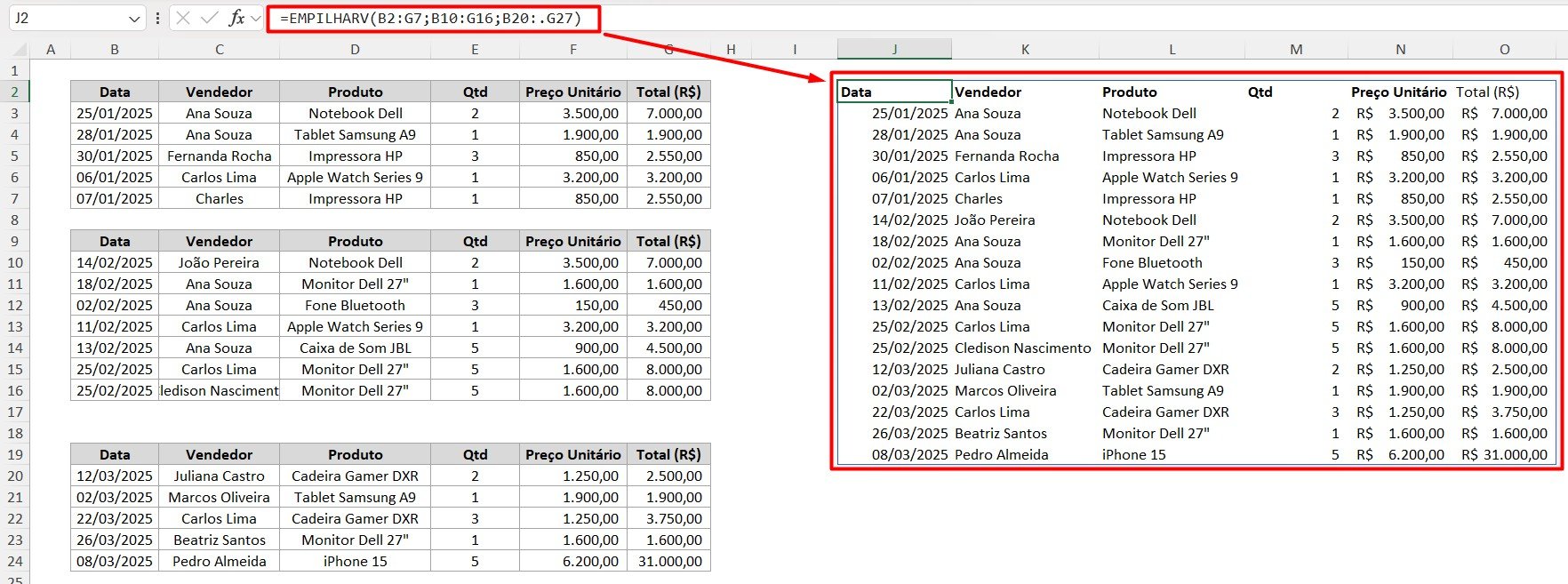
Task: Select column D header
Action: [x=355, y=50]
